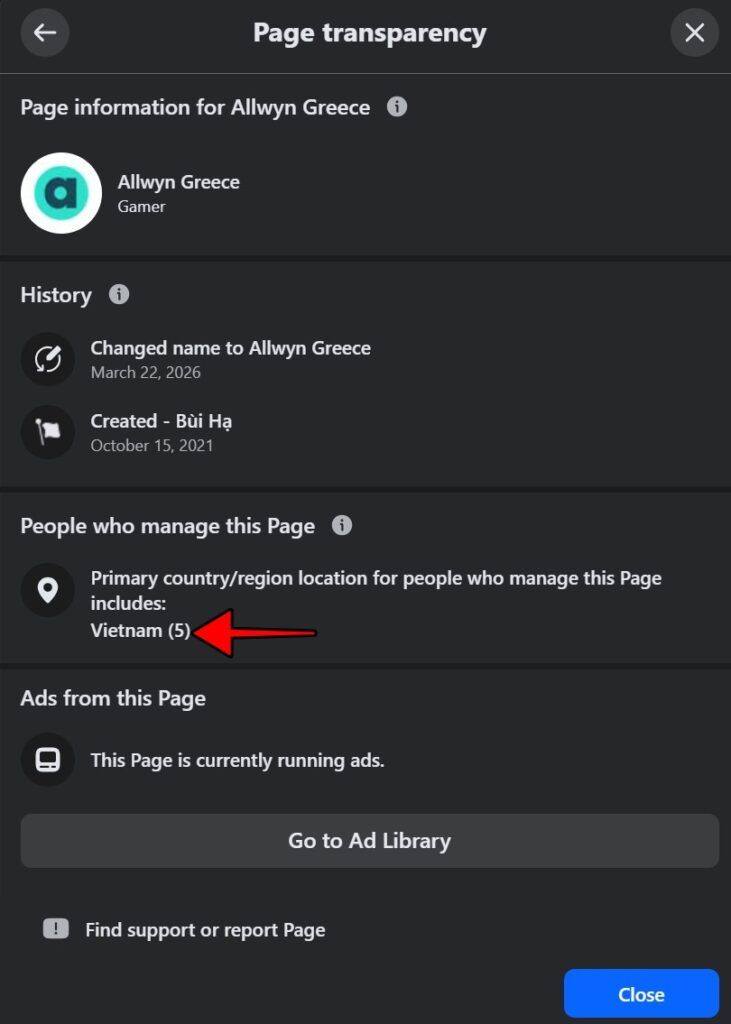The image size is (731, 1024).
Task: Click the name change history icon
Action: 47,359
